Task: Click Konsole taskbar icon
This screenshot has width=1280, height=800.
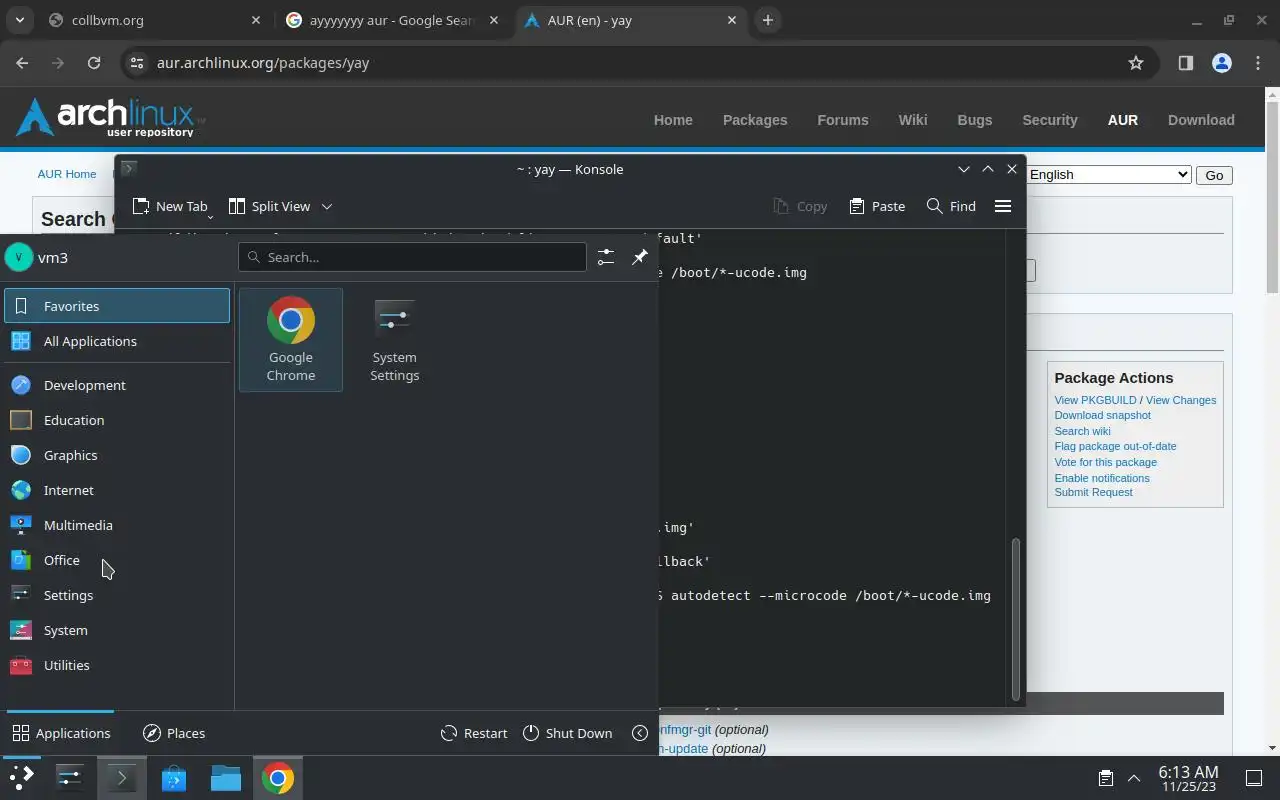Action: tap(122, 778)
